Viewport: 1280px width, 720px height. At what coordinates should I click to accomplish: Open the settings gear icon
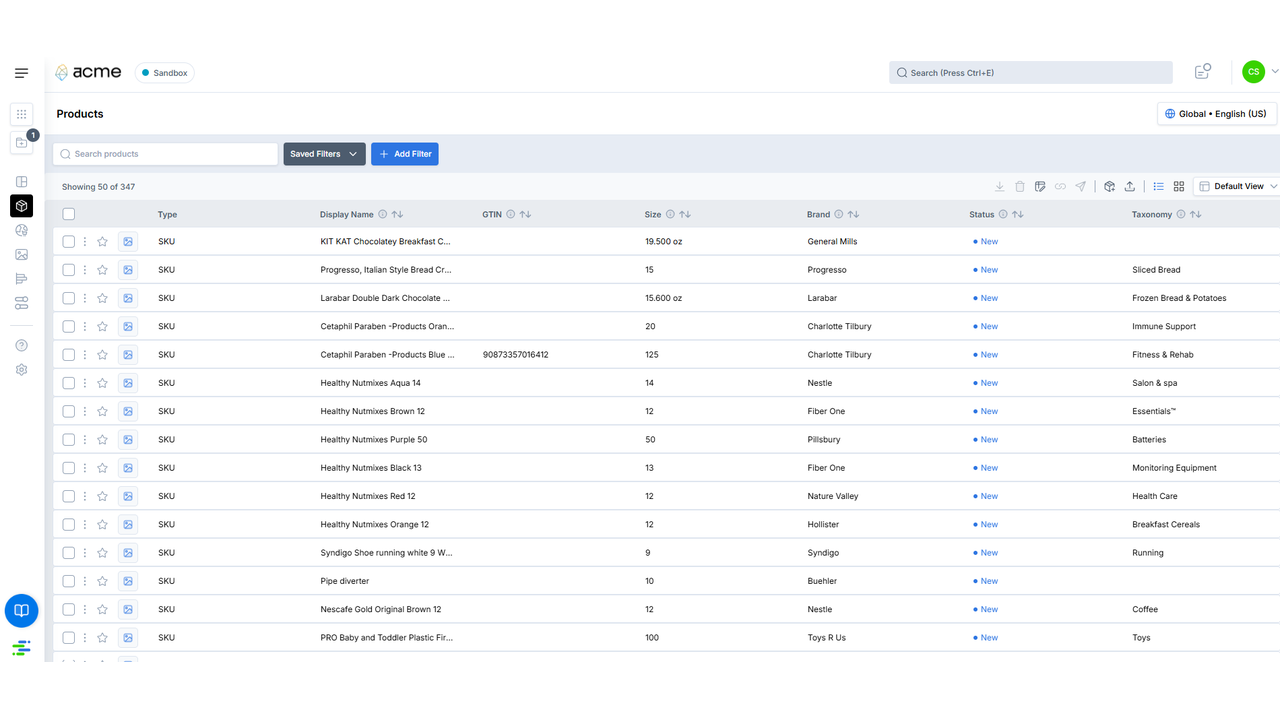point(21,370)
